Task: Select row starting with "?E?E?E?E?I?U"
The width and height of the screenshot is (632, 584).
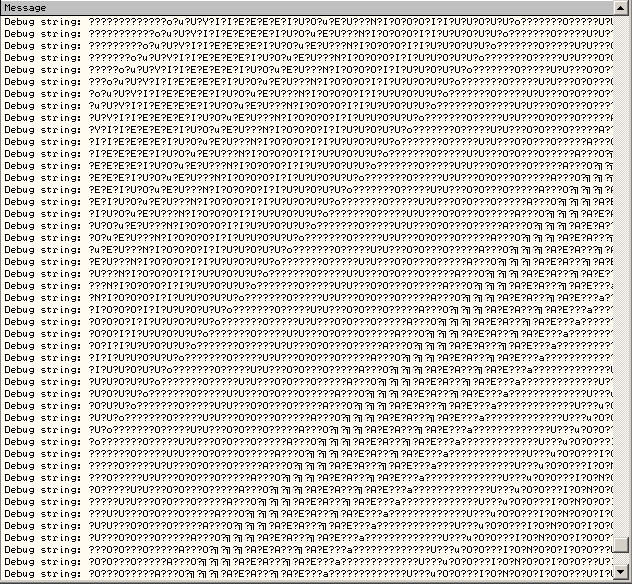Action: (x=300, y=163)
